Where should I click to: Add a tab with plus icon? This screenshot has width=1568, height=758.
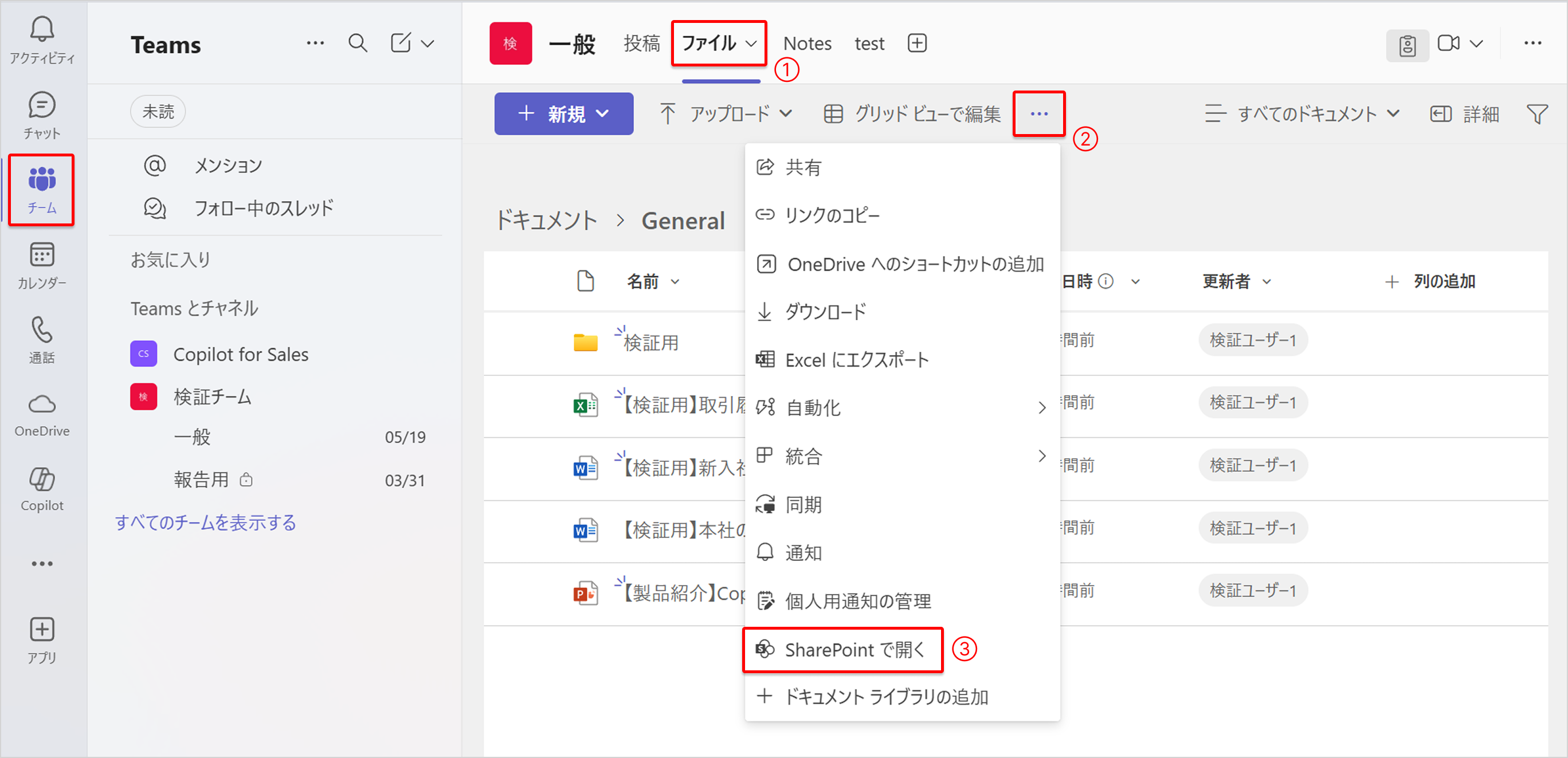[917, 43]
